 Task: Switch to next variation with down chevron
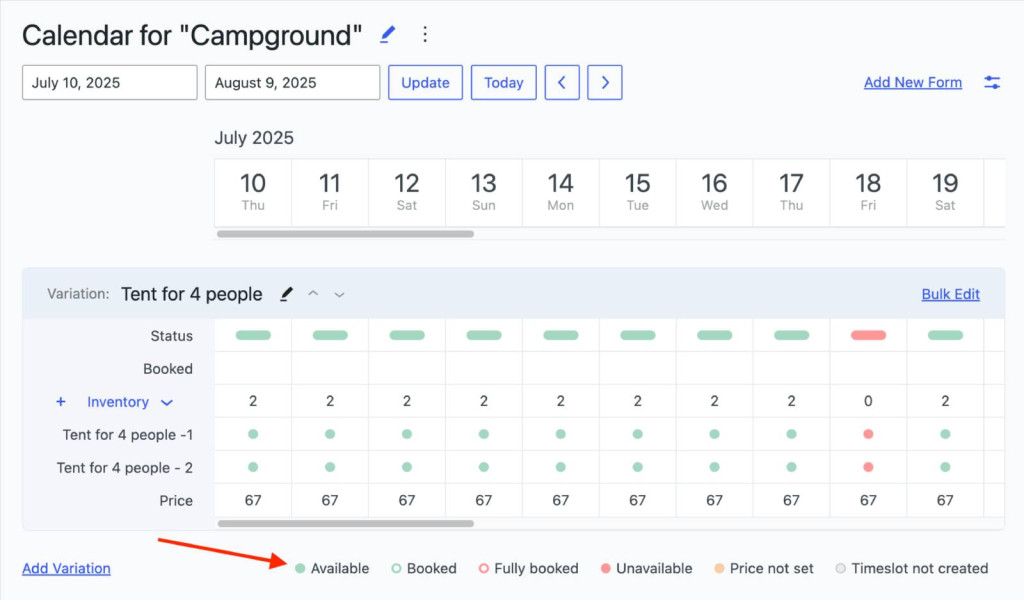339,294
